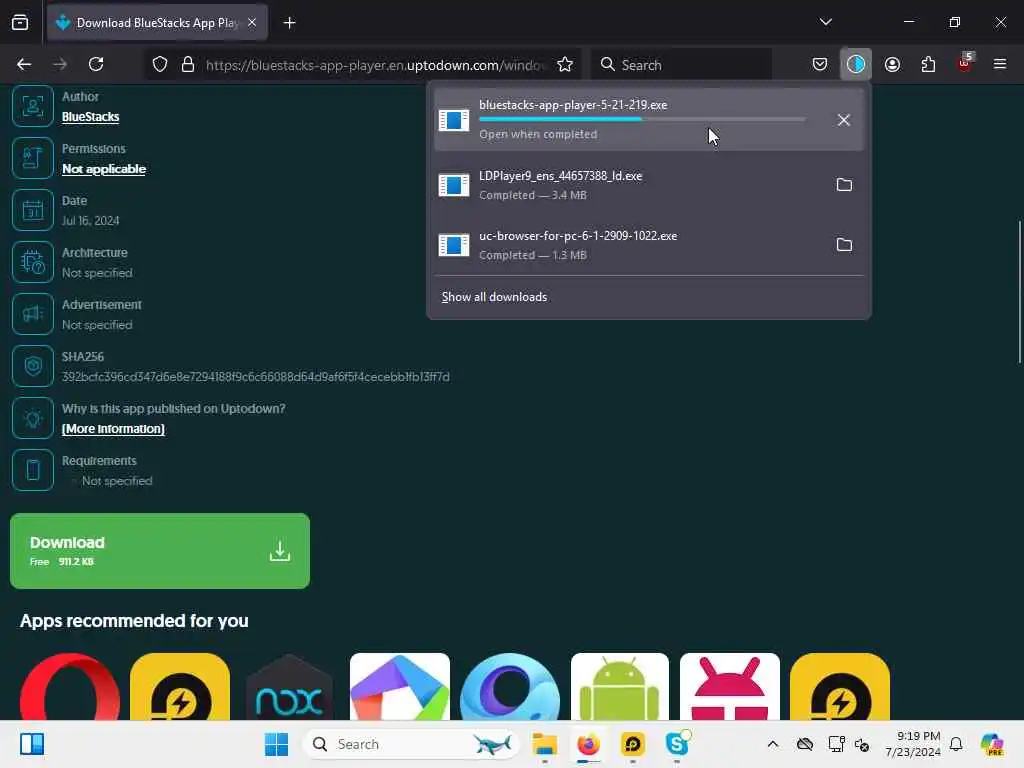Open uc-browser-for-pc-6-1-2909-1022.exe download

click(x=630, y=245)
